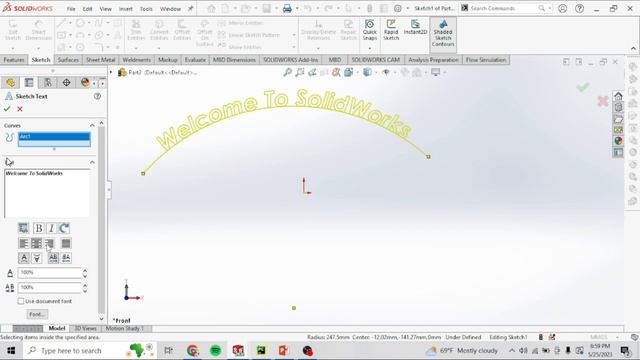The height and width of the screenshot is (360, 640).
Task: Switch to Weldments ribbon tab
Action: [x=137, y=60]
